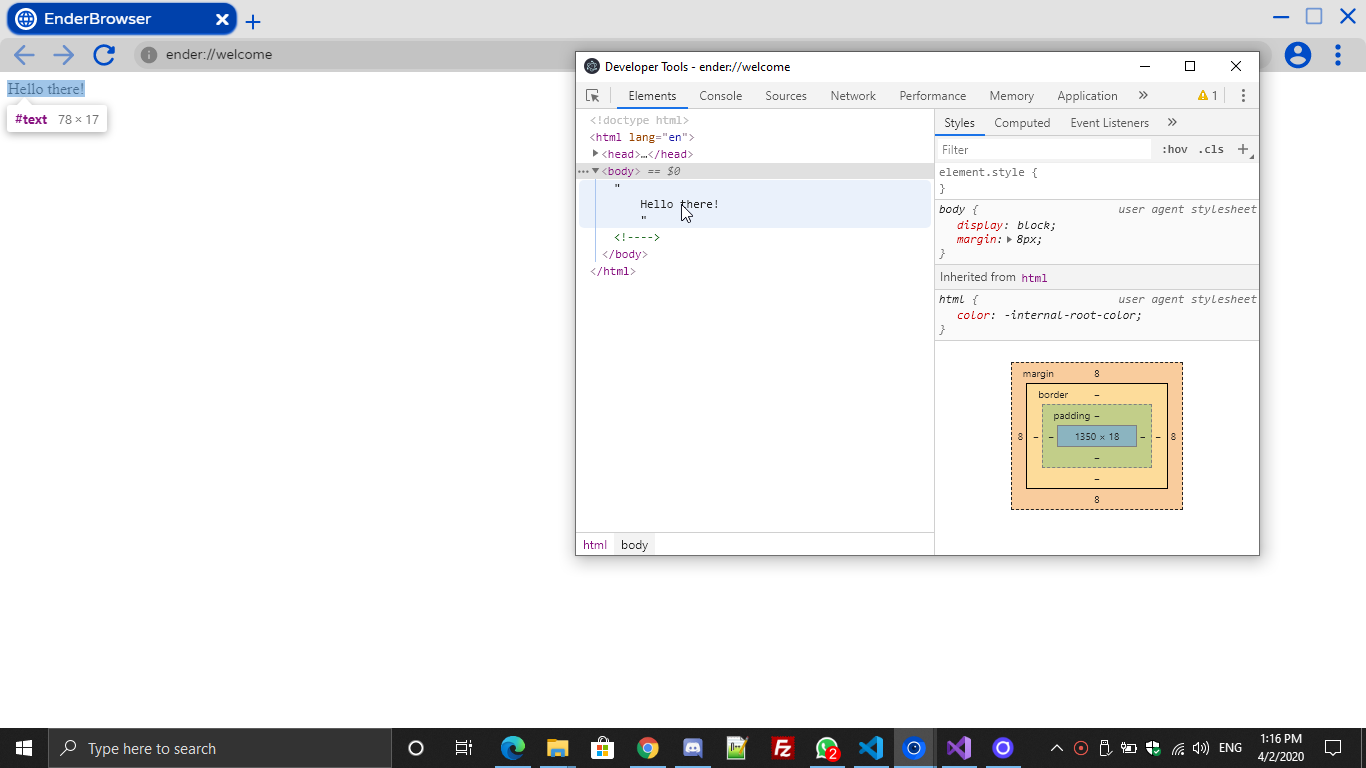1366x768 pixels.
Task: Open the Windows Start menu
Action: [x=24, y=748]
